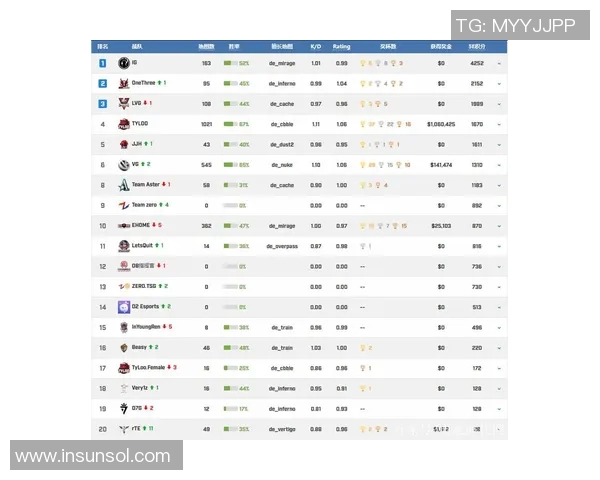Open the Team Aster name link
Image resolution: width=600 pixels, height=480 pixels.
[145, 184]
